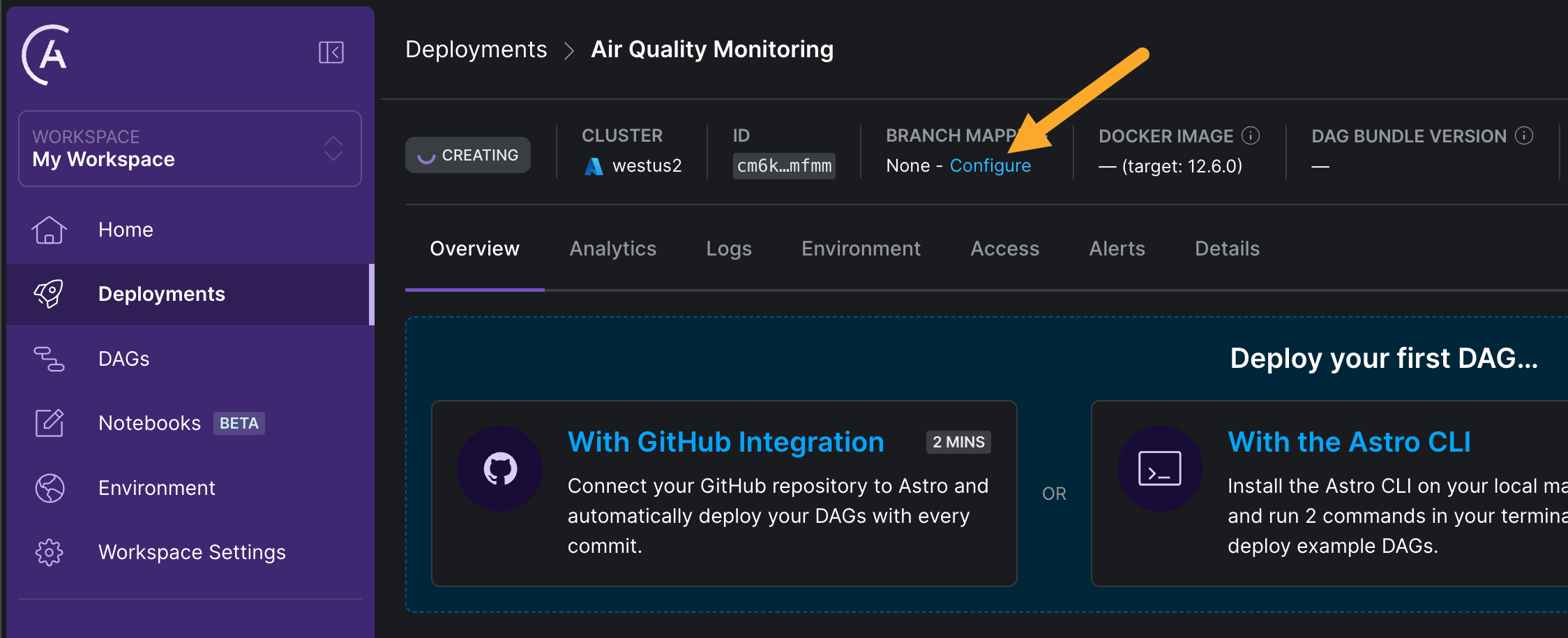Click the Home house icon
1568x638 pixels.
[49, 230]
